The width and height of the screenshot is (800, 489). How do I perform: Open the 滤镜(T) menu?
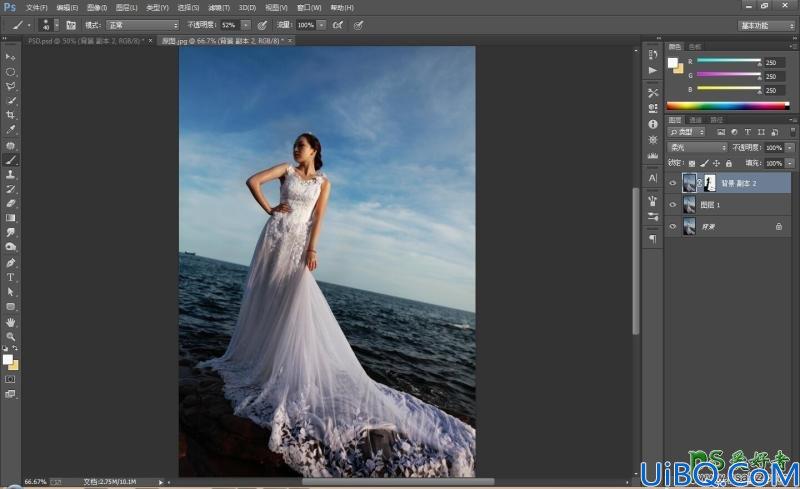(219, 8)
